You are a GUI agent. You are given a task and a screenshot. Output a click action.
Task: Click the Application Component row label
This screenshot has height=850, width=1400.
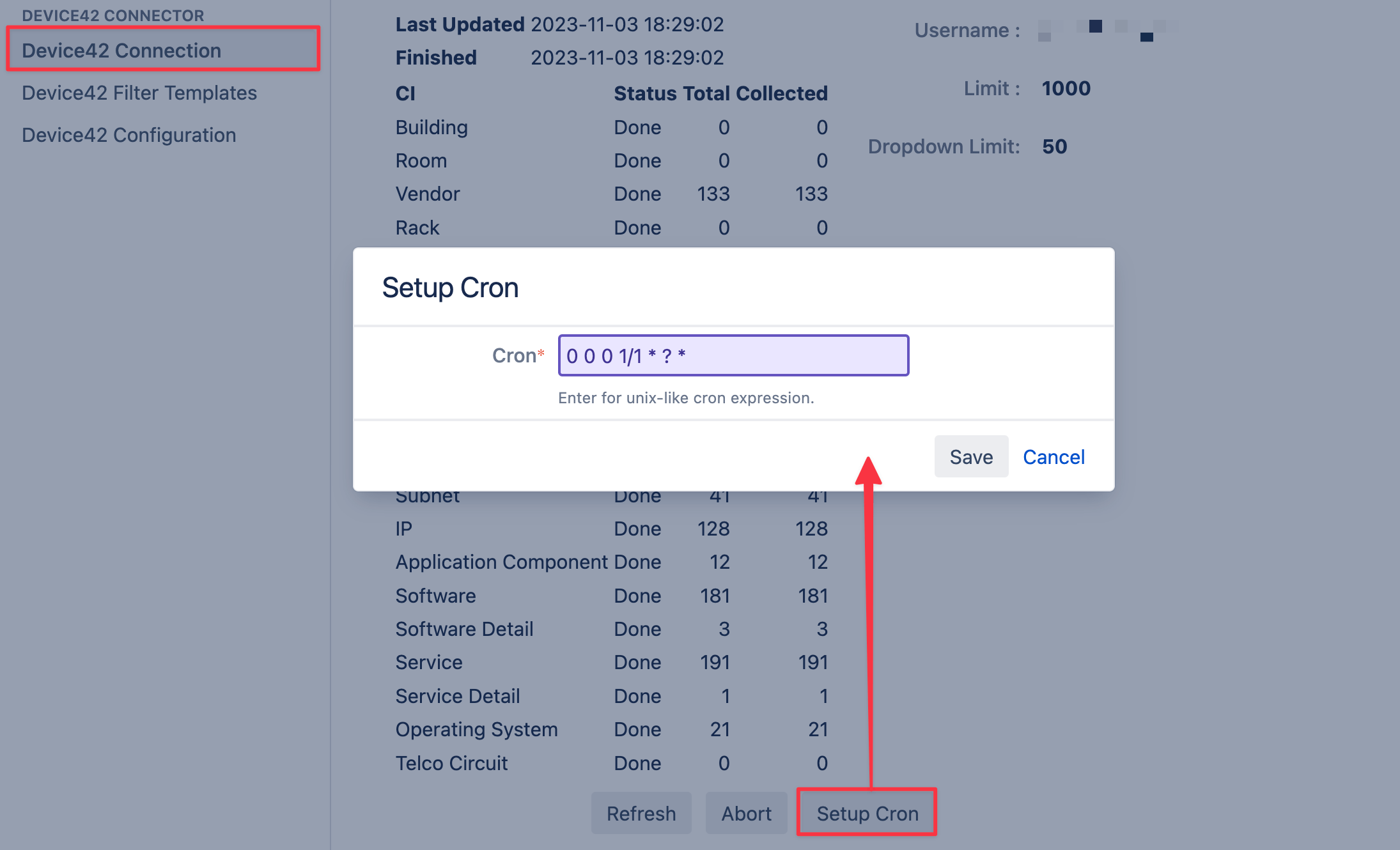click(501, 562)
